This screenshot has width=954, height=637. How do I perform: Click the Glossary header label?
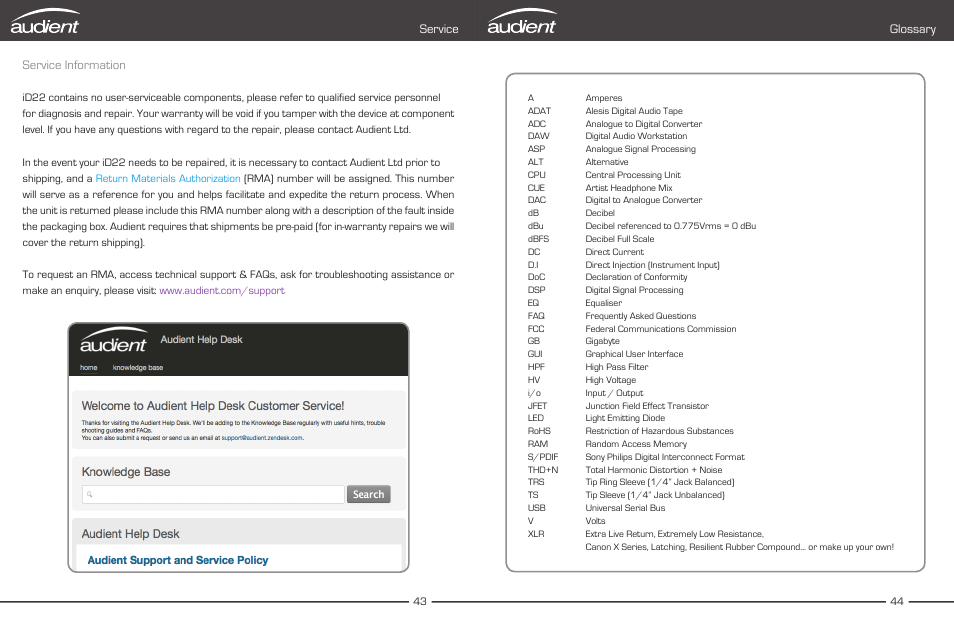(913, 29)
